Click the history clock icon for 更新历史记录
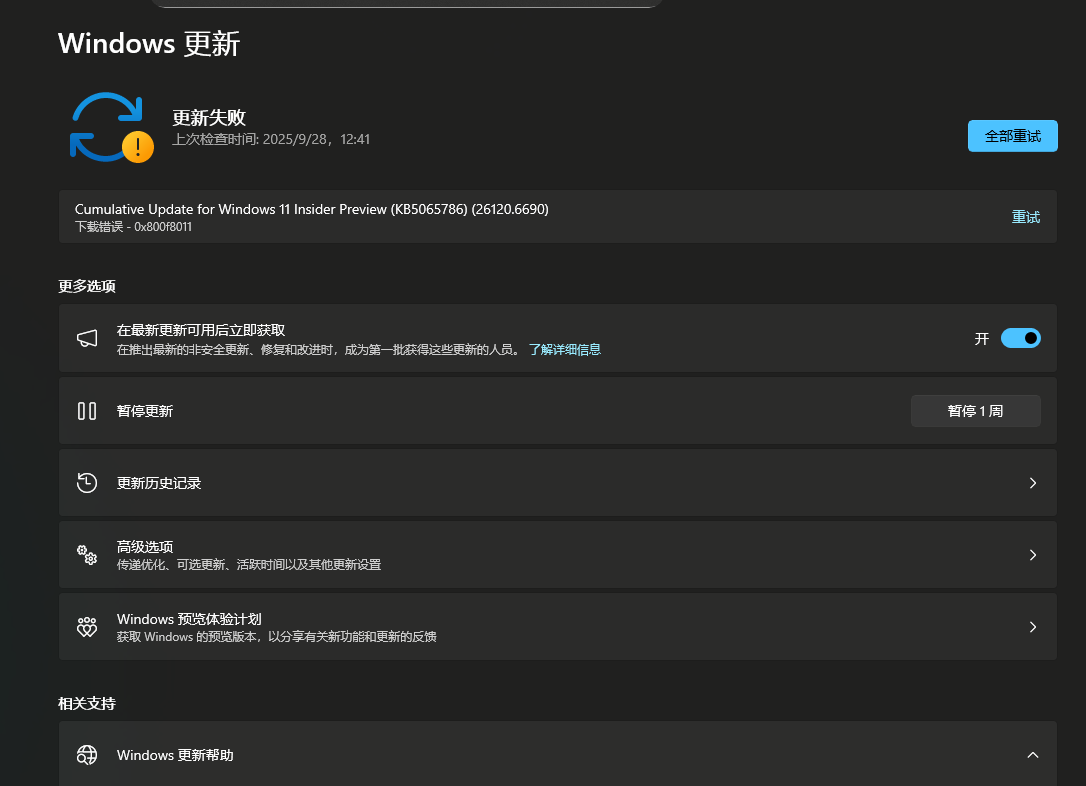Viewport: 1086px width, 786px height. [87, 483]
